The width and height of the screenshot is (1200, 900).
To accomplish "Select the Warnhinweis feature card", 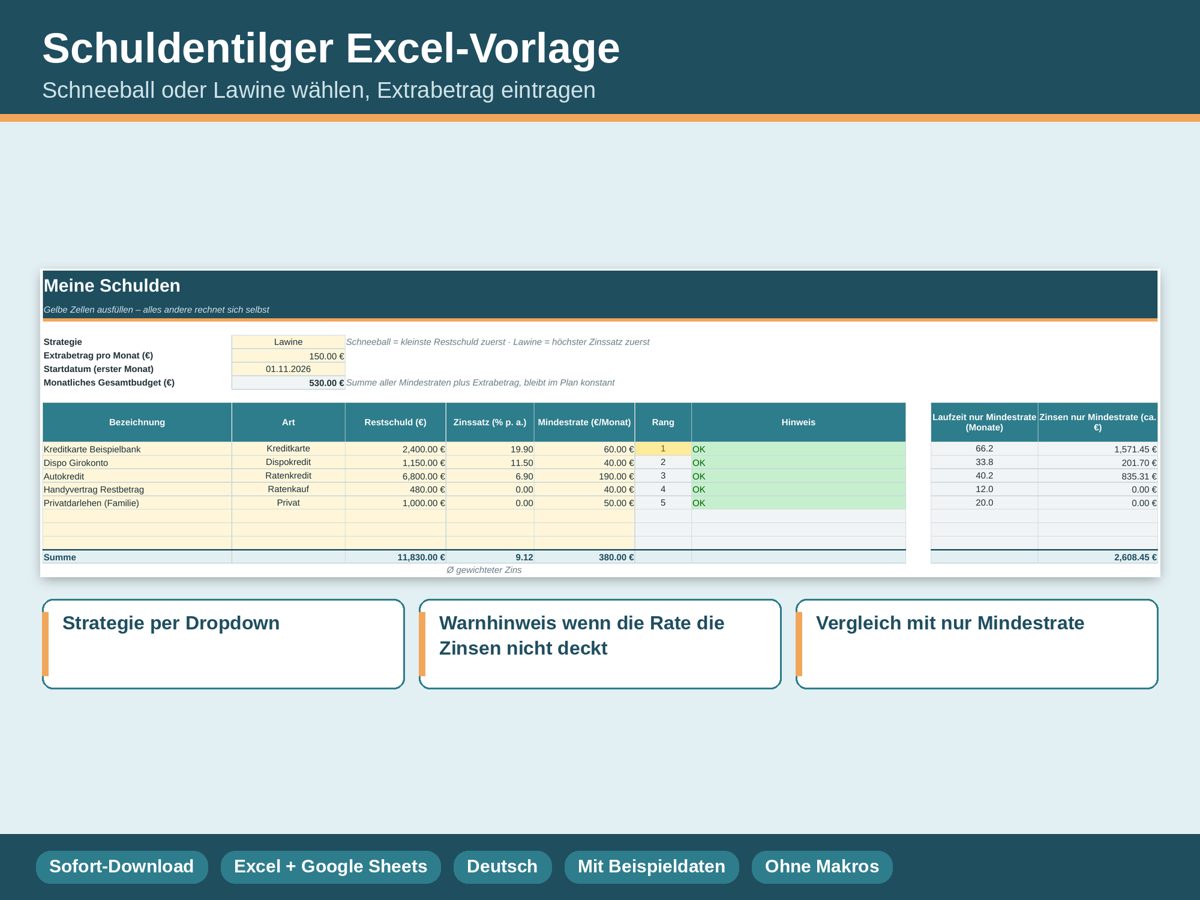I will tap(600, 644).
